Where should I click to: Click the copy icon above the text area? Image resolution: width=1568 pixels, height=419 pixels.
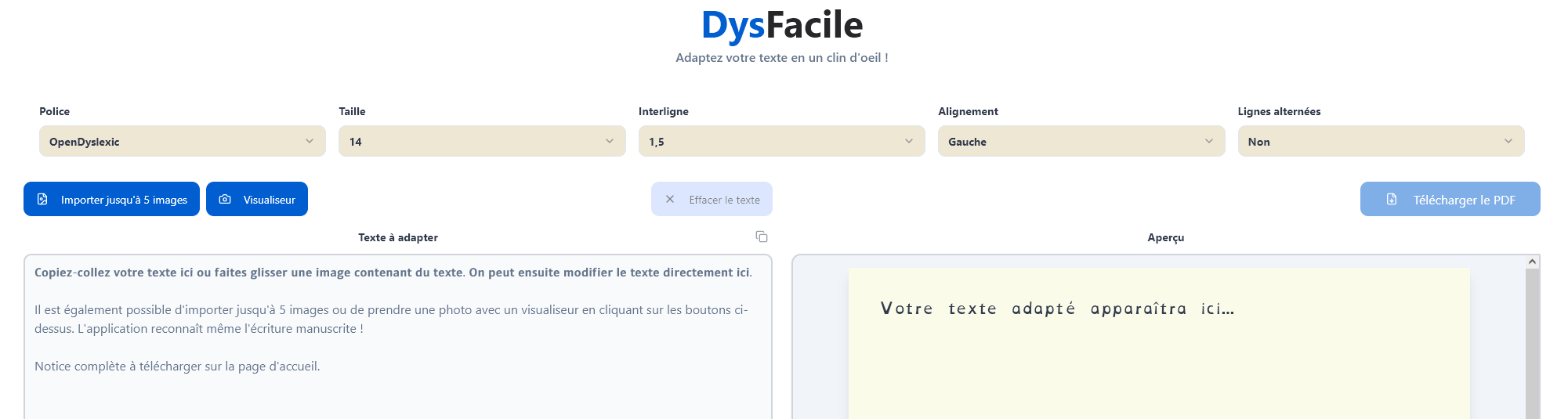click(761, 237)
